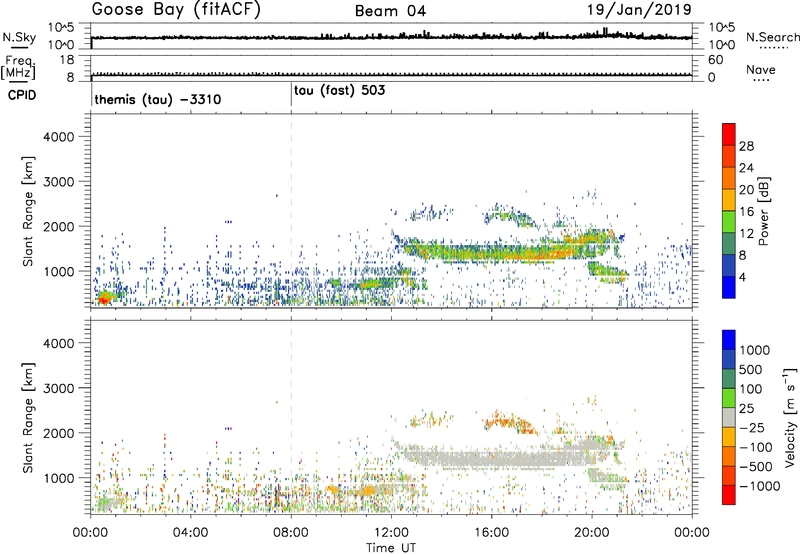This screenshot has width=800, height=554.
Task: Click the "4" label on the power colorbar
Action: tap(743, 277)
